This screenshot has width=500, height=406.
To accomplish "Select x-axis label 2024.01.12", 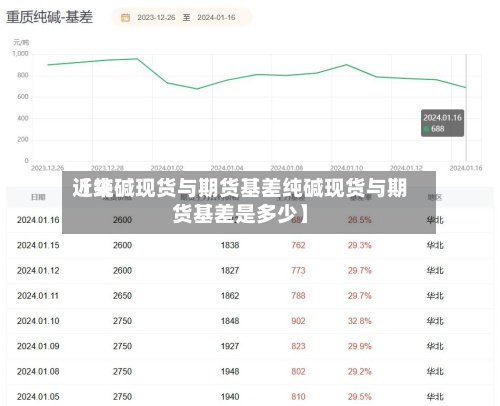I will [406, 168].
